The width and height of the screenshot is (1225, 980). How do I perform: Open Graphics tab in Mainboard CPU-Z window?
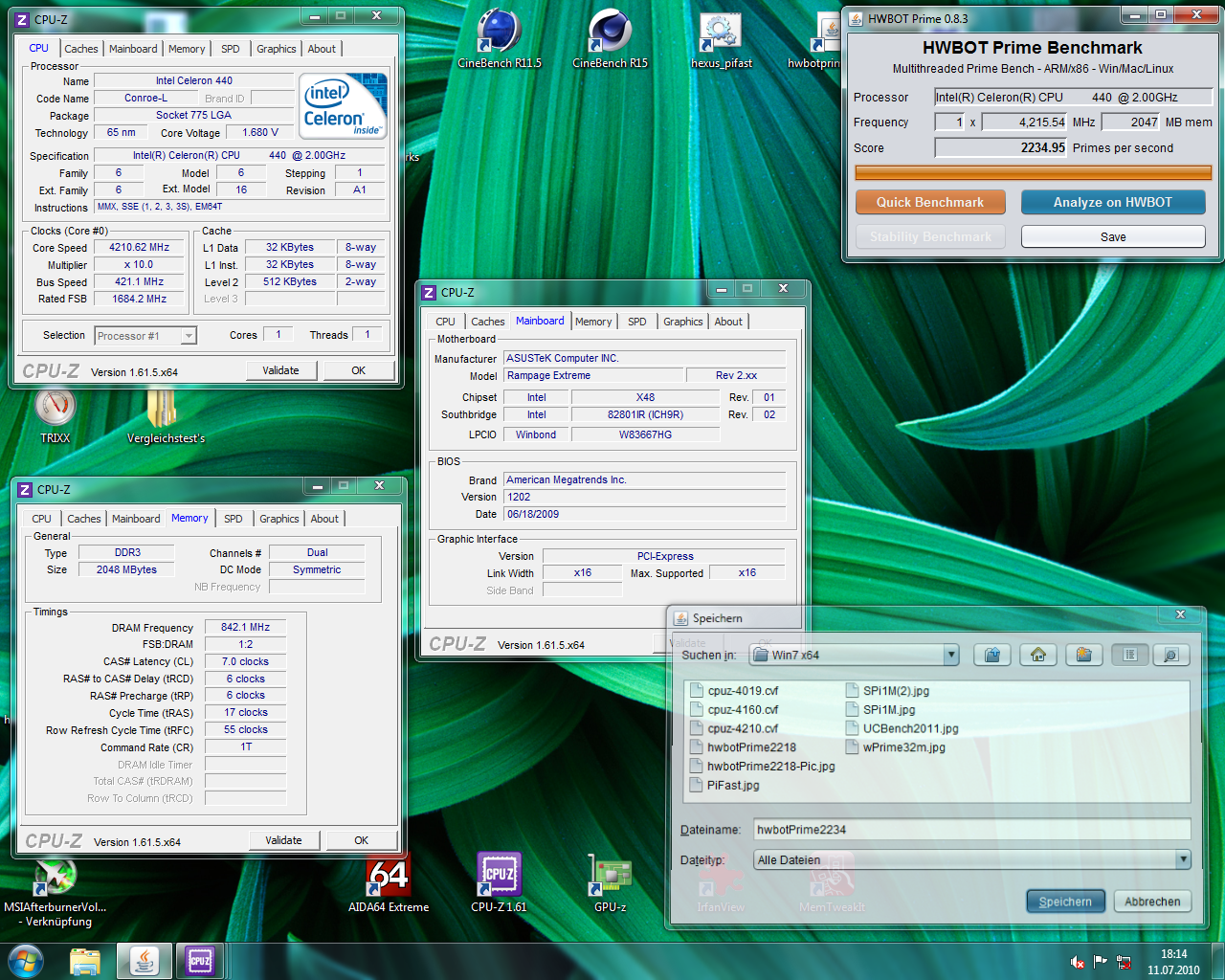point(683,322)
